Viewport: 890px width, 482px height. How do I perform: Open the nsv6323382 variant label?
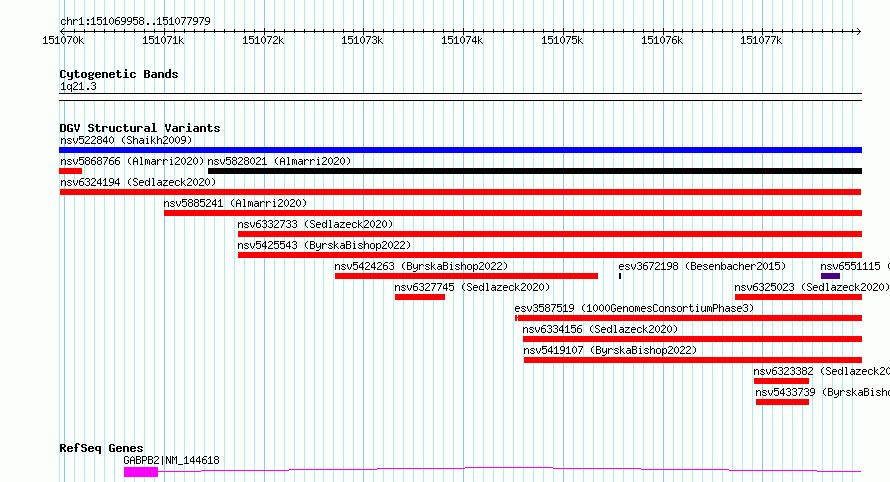821,371
